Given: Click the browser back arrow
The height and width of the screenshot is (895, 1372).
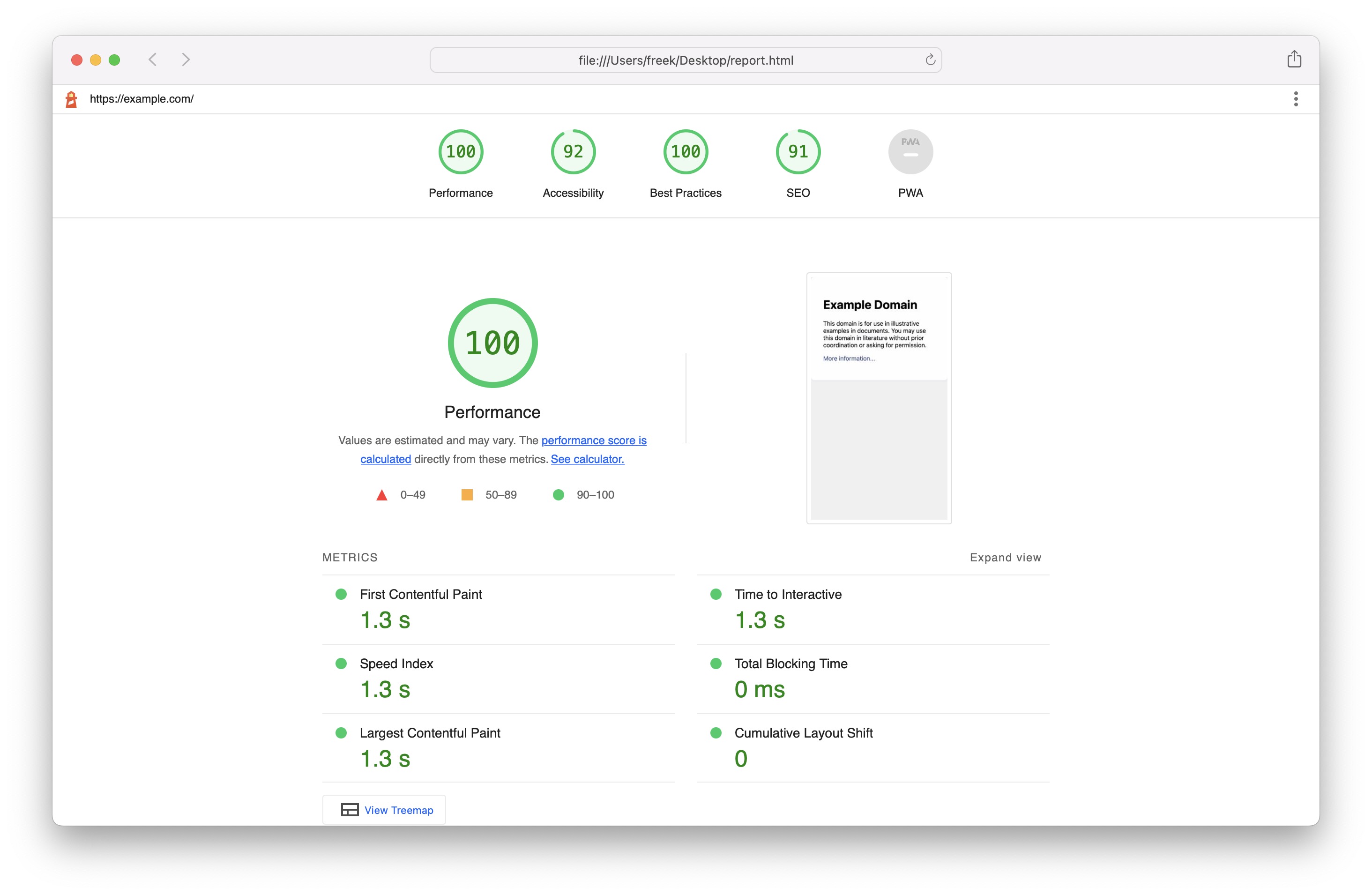Looking at the screenshot, I should (153, 60).
